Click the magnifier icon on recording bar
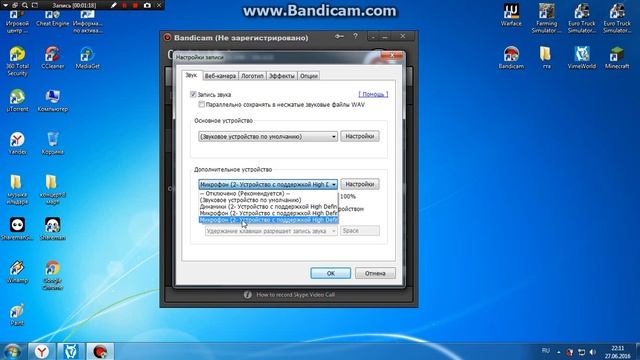 (25, 5)
